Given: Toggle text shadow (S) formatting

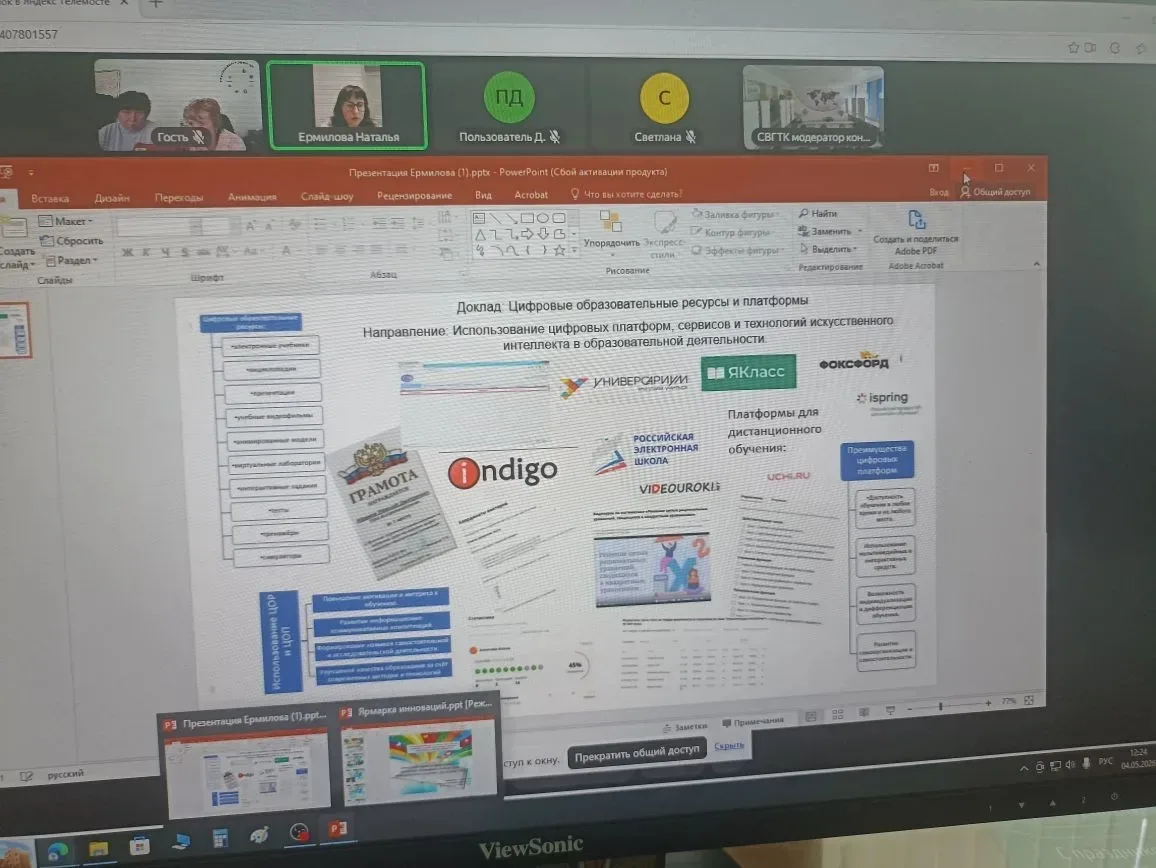Looking at the screenshot, I should click(x=184, y=252).
